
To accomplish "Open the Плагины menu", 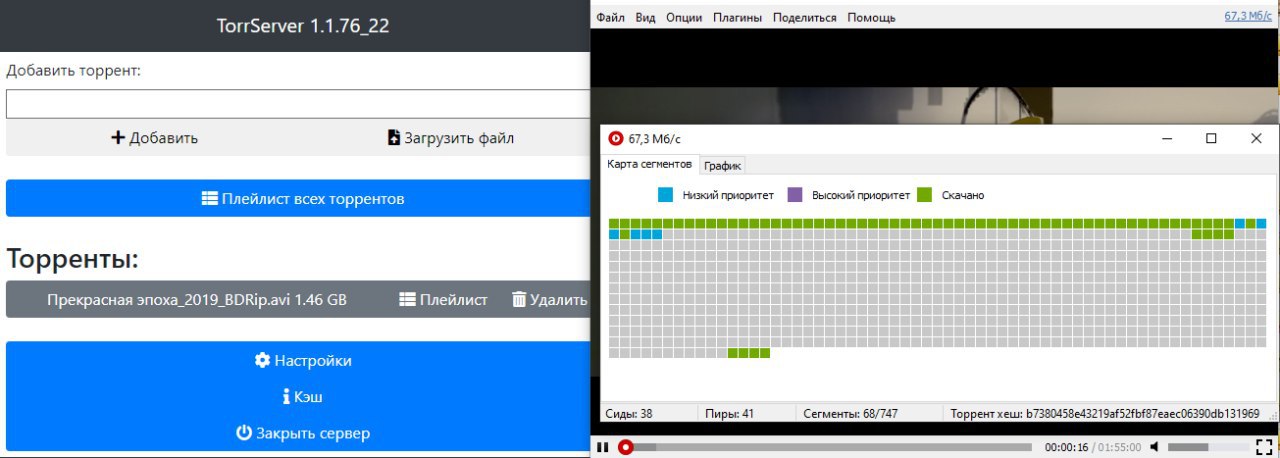I will point(737,17).
